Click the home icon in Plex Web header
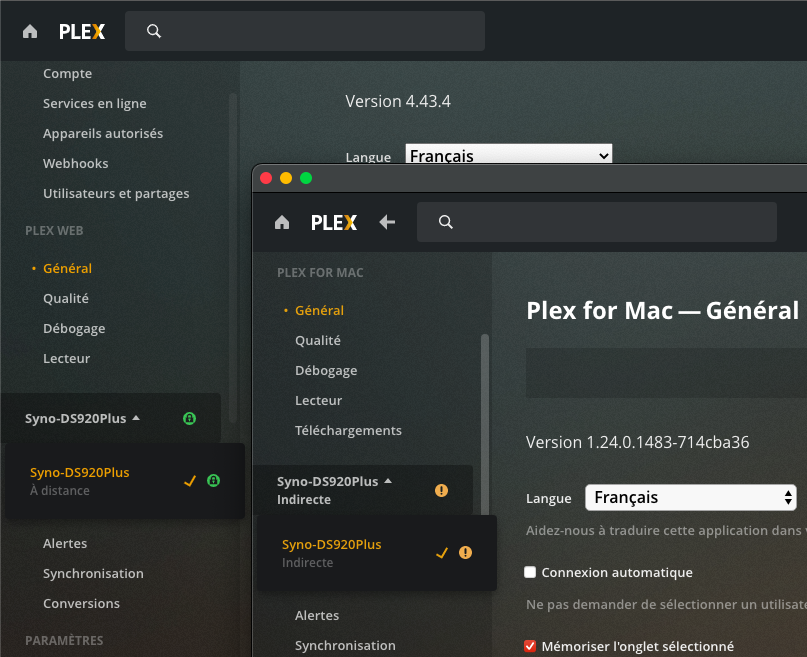807x657 pixels. tap(30, 31)
